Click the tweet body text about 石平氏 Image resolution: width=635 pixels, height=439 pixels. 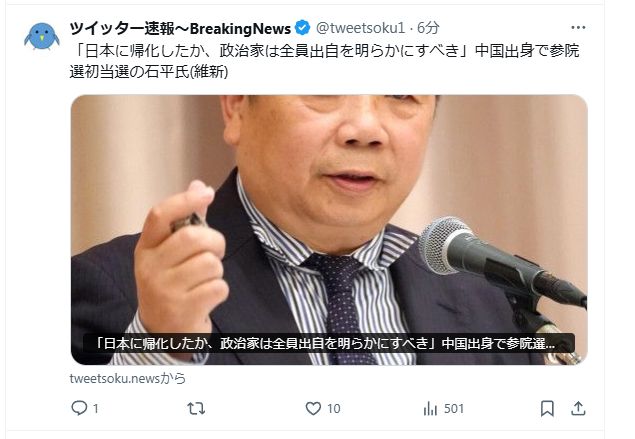click(324, 61)
